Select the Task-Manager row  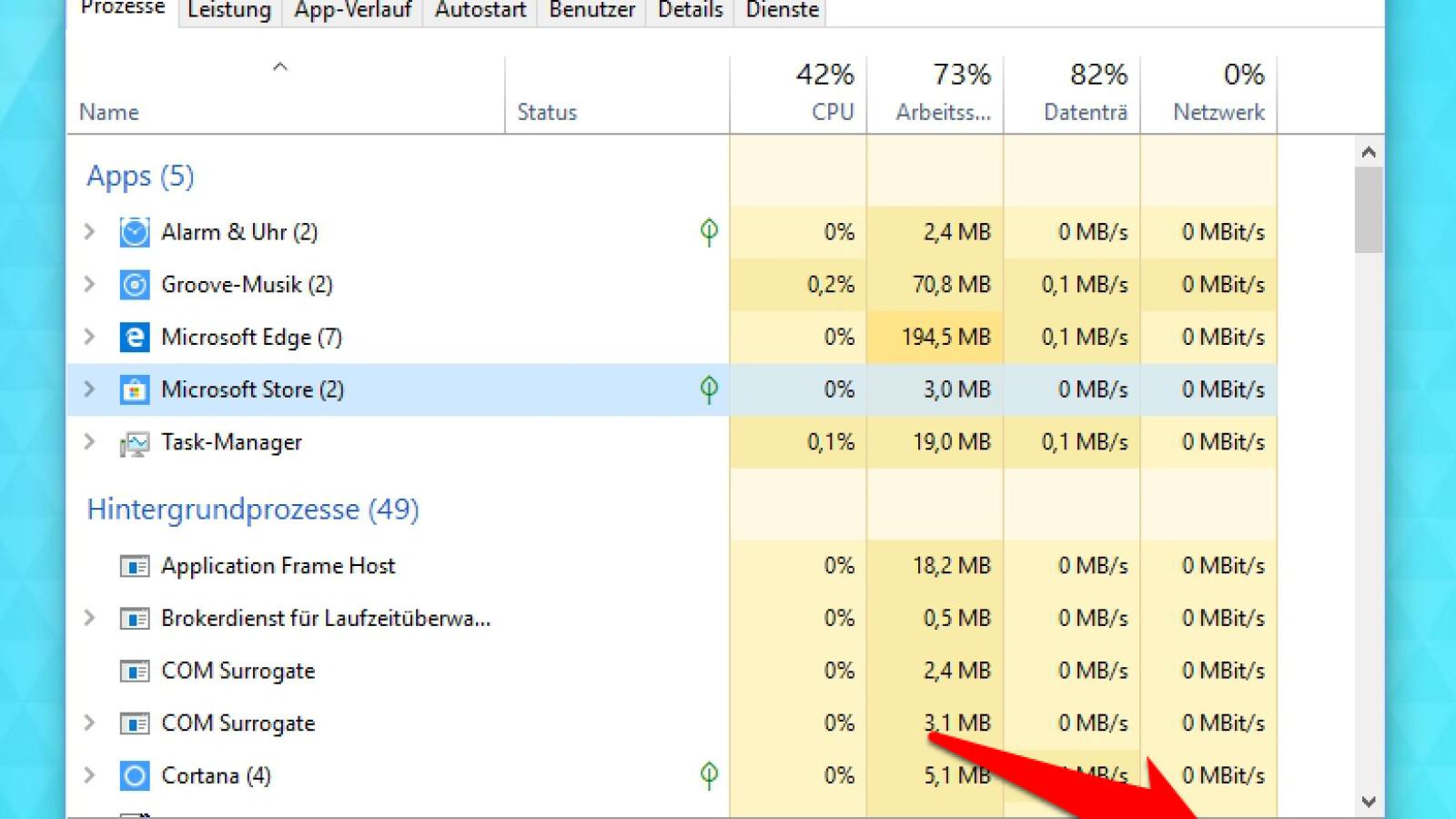pyautogui.click(x=672, y=442)
